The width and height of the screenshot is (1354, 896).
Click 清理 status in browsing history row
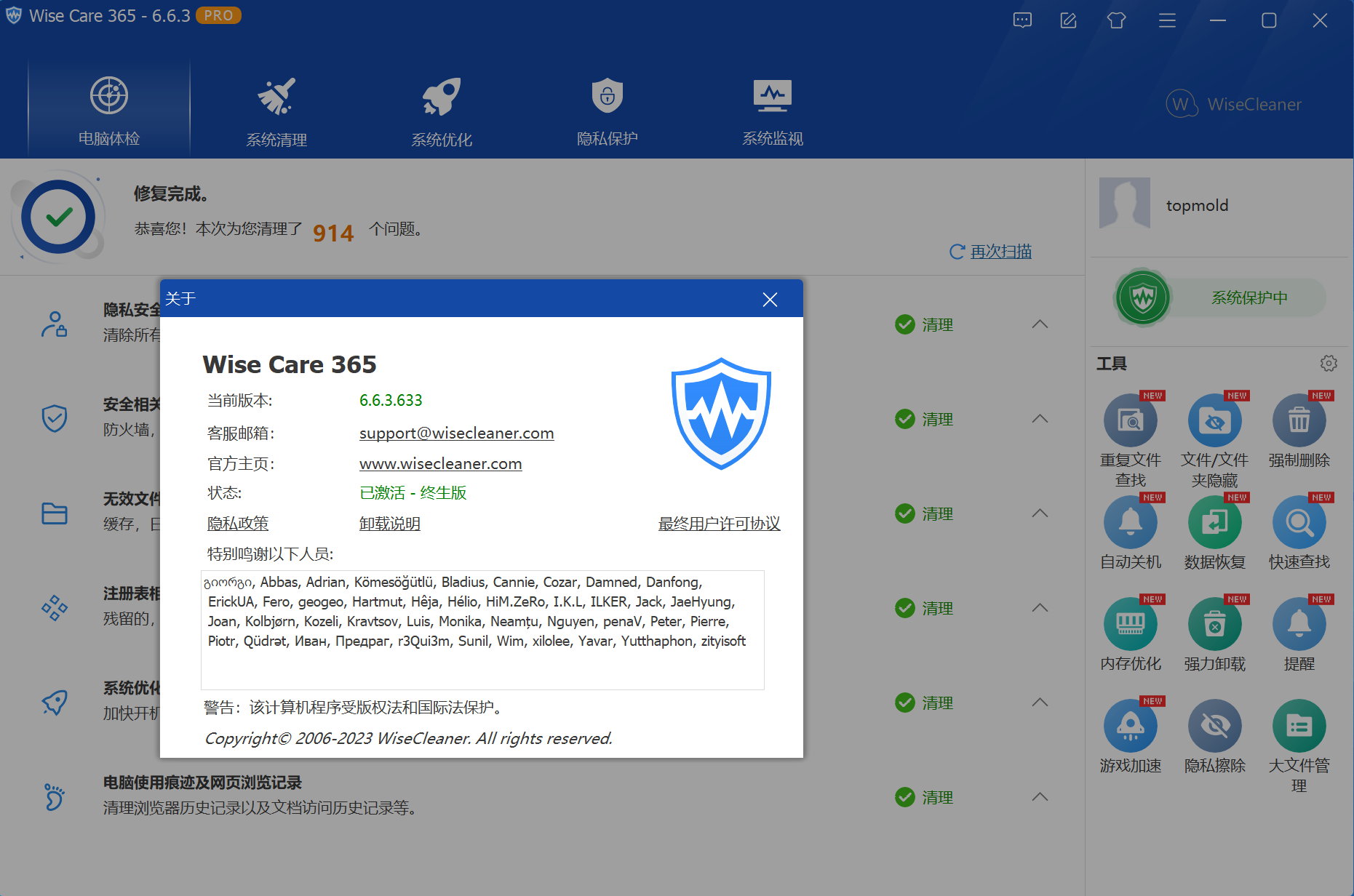pyautogui.click(x=924, y=797)
